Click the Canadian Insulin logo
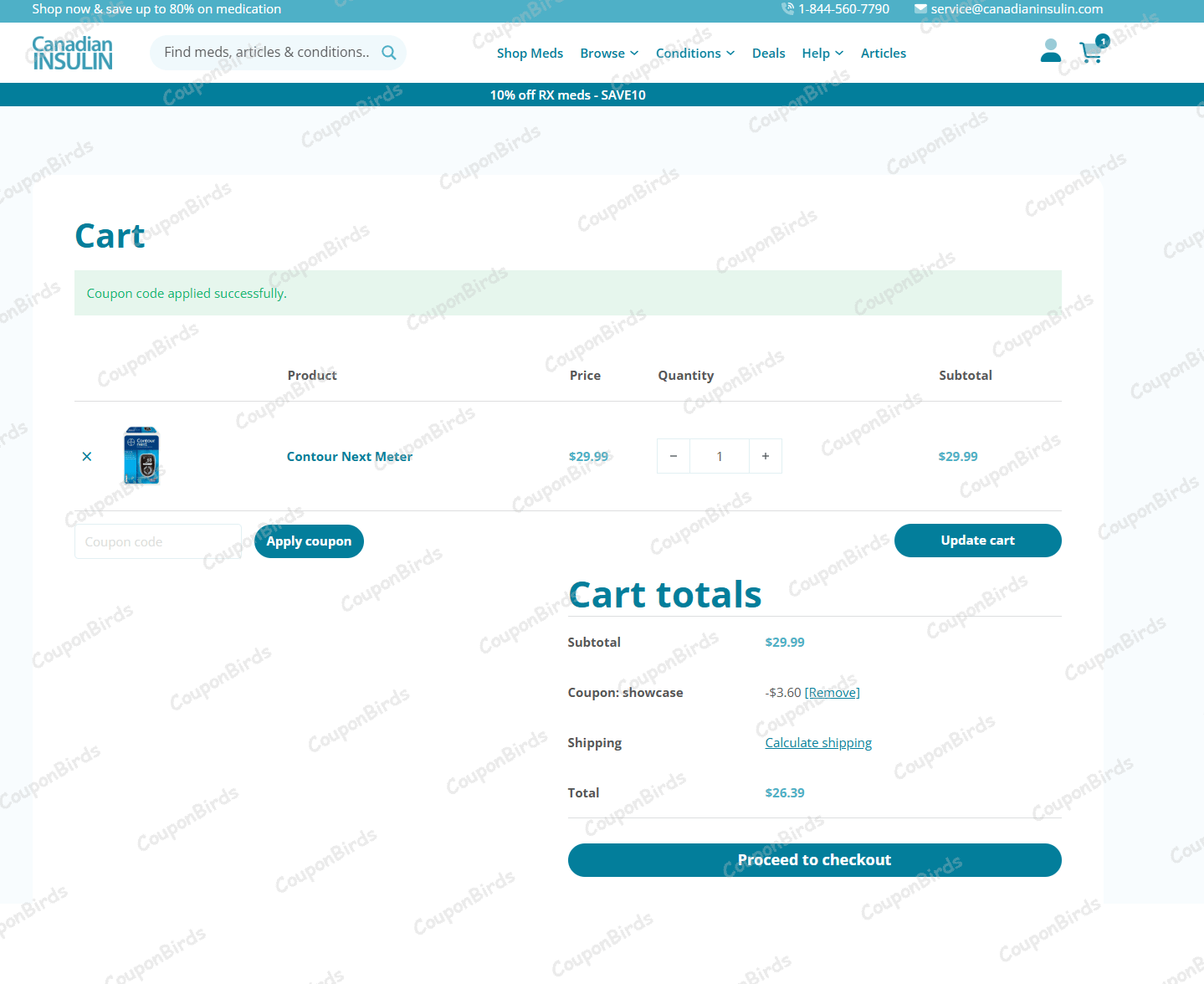Image resolution: width=1204 pixels, height=984 pixels. click(72, 53)
